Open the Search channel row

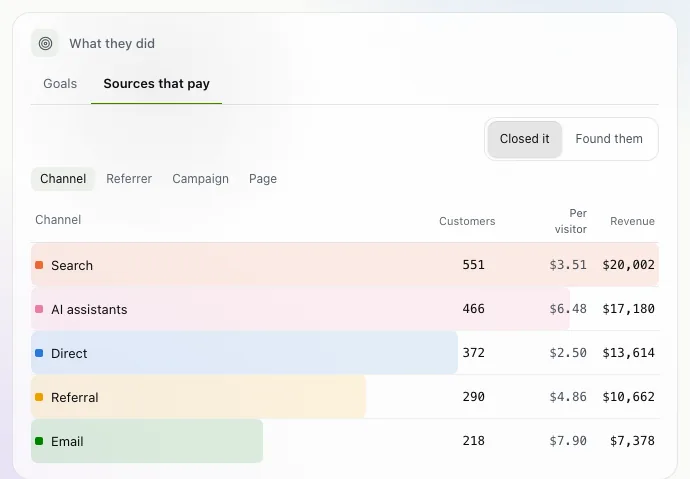(345, 265)
